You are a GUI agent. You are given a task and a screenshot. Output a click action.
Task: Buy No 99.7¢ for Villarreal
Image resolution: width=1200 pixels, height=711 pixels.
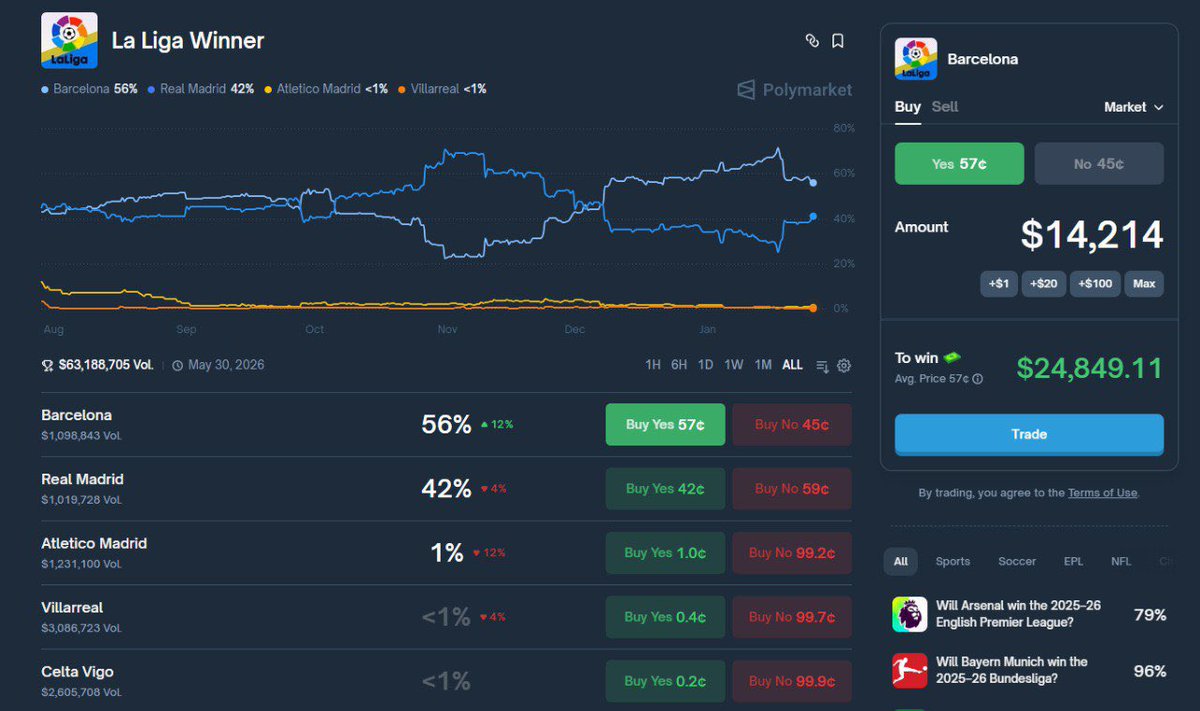pos(792,617)
